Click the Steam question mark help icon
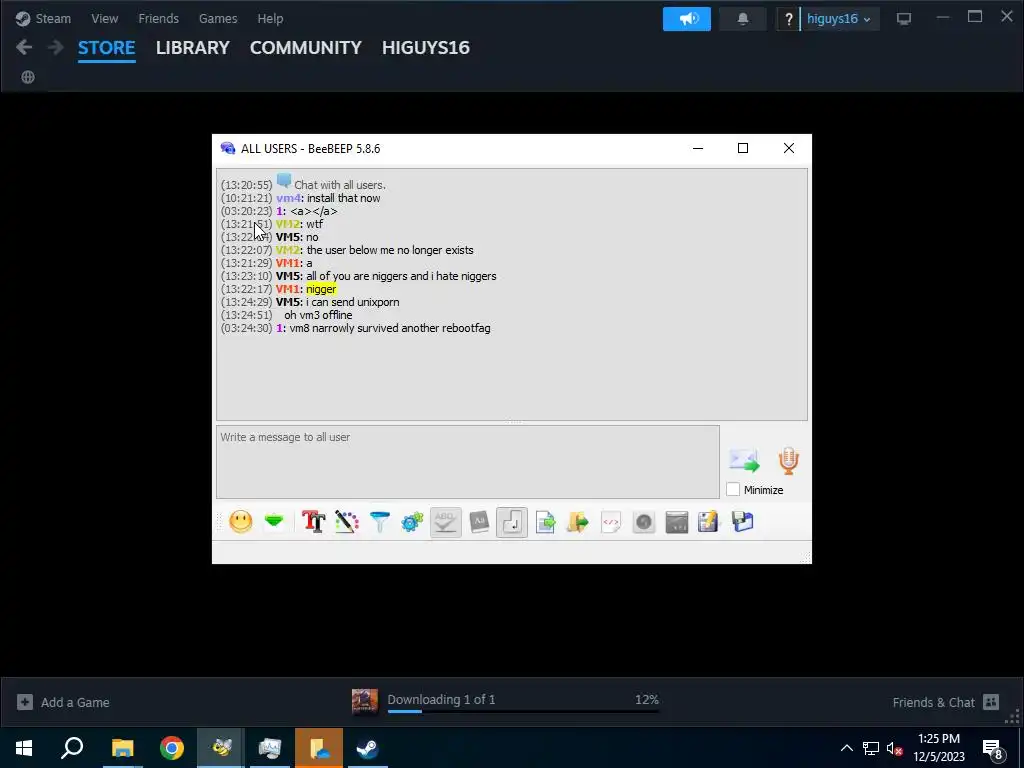The height and width of the screenshot is (768, 1024). [x=788, y=19]
